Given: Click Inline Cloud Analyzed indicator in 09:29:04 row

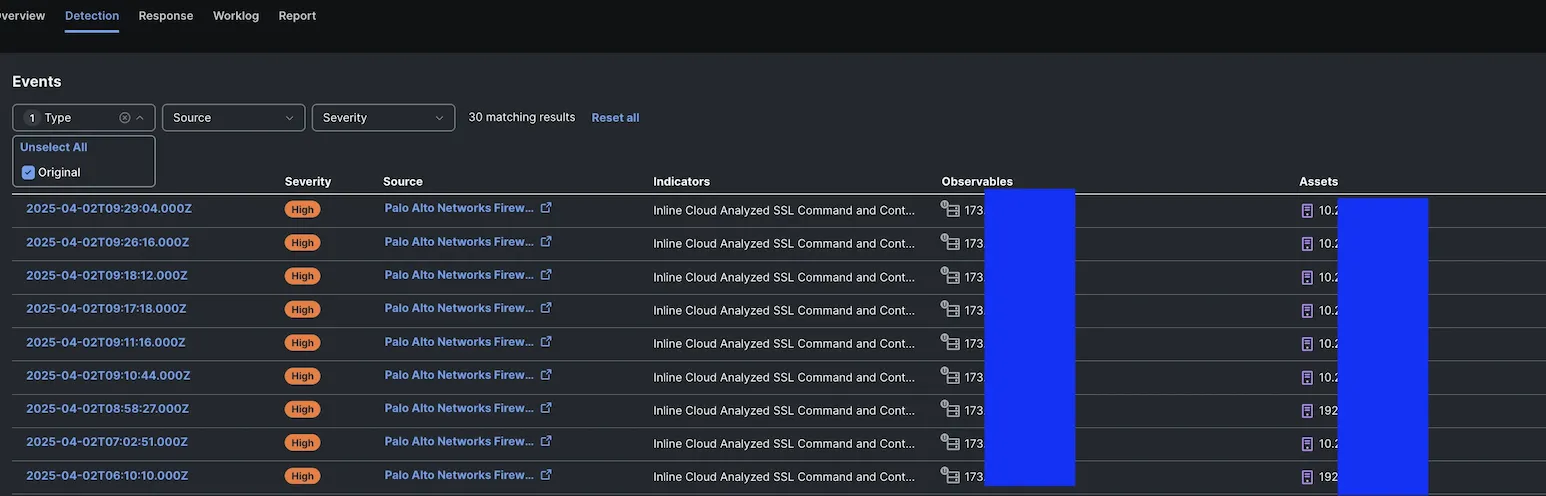Looking at the screenshot, I should (x=784, y=210).
